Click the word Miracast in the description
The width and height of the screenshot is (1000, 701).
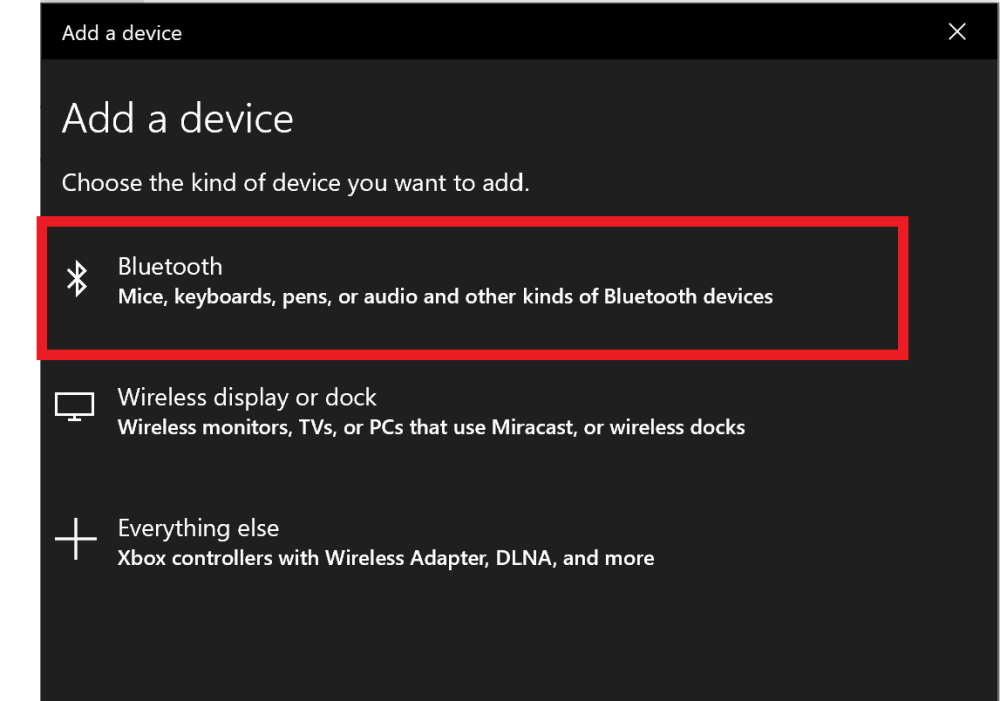point(534,427)
